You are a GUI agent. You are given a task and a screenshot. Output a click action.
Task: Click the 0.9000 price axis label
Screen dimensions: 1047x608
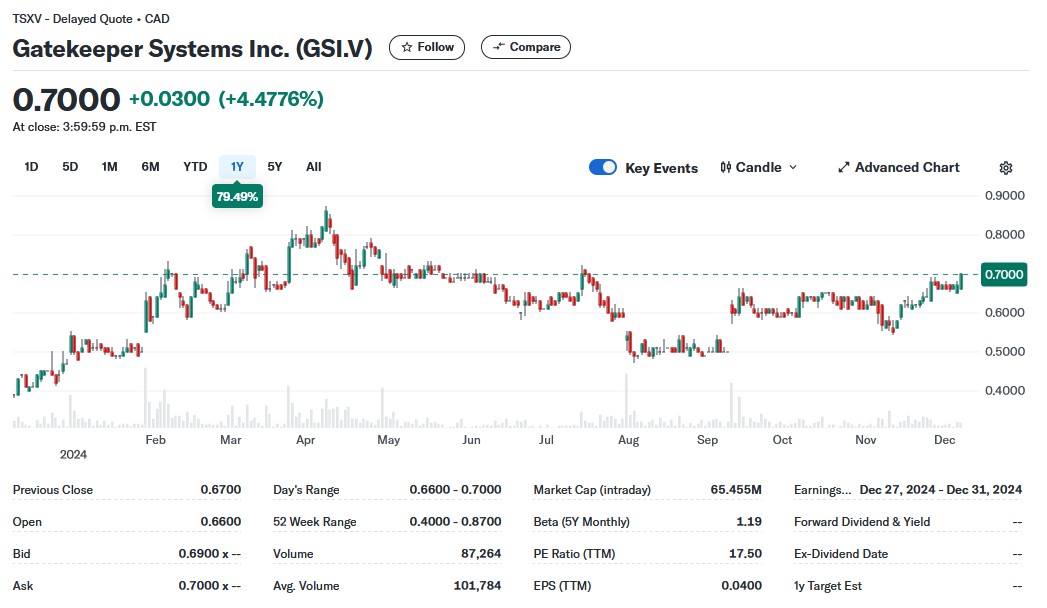click(x=1005, y=196)
